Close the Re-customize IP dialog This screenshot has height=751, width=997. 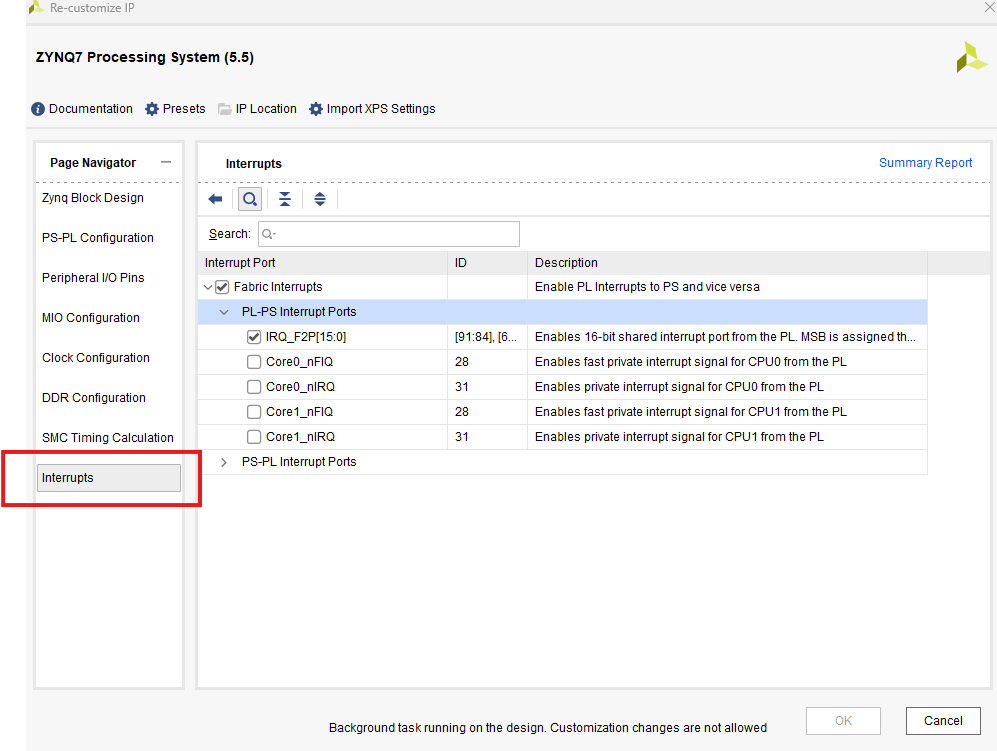pos(989,8)
